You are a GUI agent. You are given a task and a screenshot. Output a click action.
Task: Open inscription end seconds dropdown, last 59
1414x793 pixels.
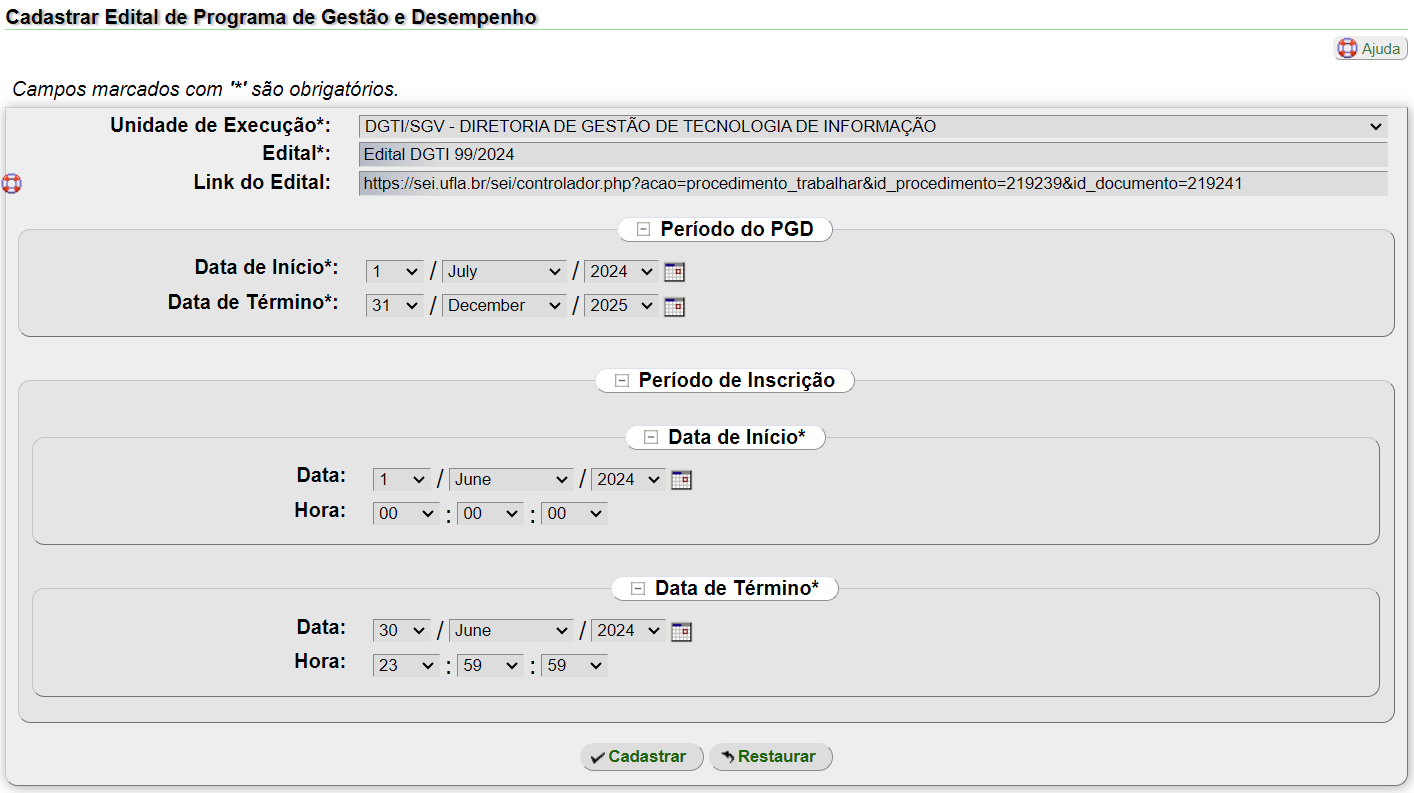(574, 664)
